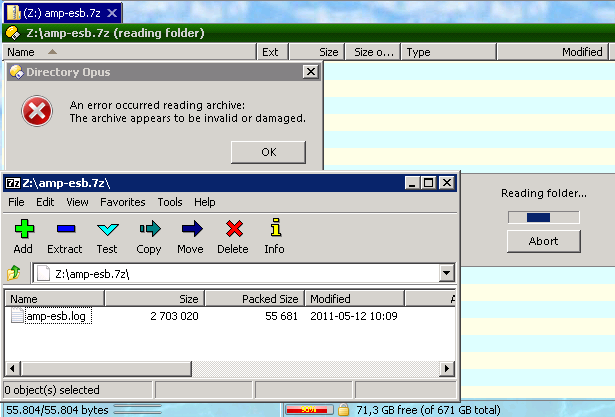Sort by Modified column in 7-Zip
The width and height of the screenshot is (615, 417).
(355, 299)
